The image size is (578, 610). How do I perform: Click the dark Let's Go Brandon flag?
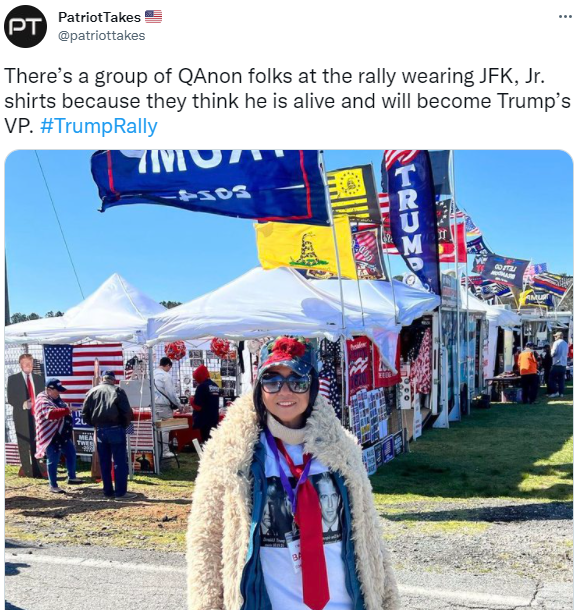tap(501, 270)
